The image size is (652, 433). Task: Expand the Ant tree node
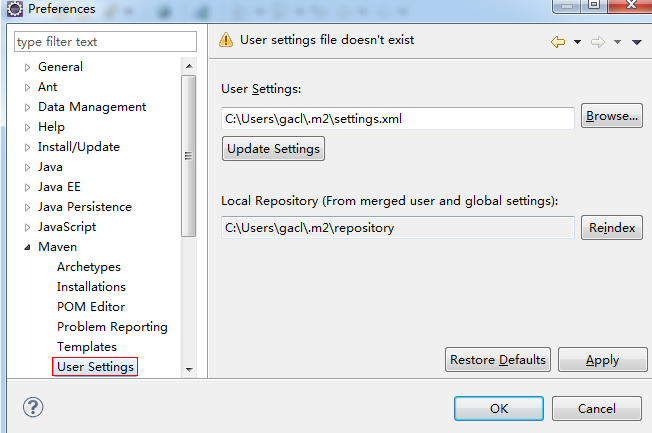[x=27, y=87]
